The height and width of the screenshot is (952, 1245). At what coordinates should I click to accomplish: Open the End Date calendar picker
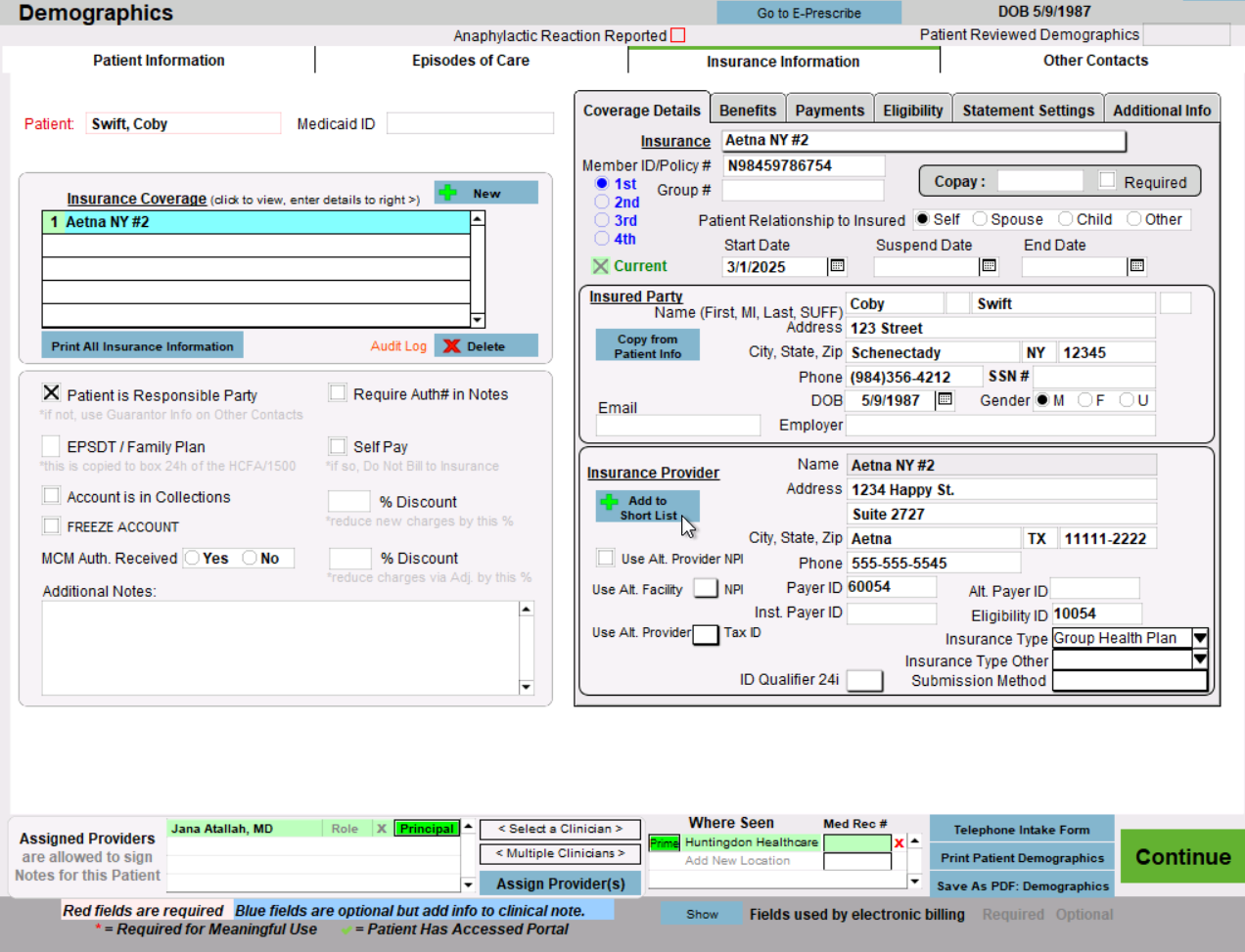point(1136,266)
